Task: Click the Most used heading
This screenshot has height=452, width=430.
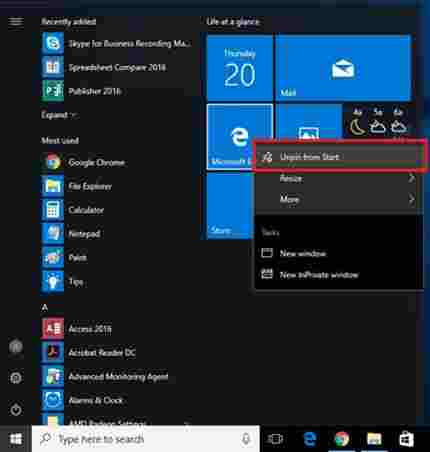Action: click(x=60, y=140)
